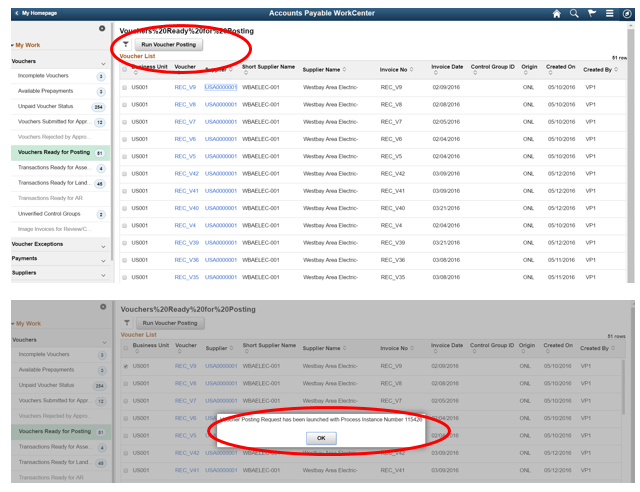
Task: Open Available Prepayments in the undimmed sidebar
Action: (45, 91)
